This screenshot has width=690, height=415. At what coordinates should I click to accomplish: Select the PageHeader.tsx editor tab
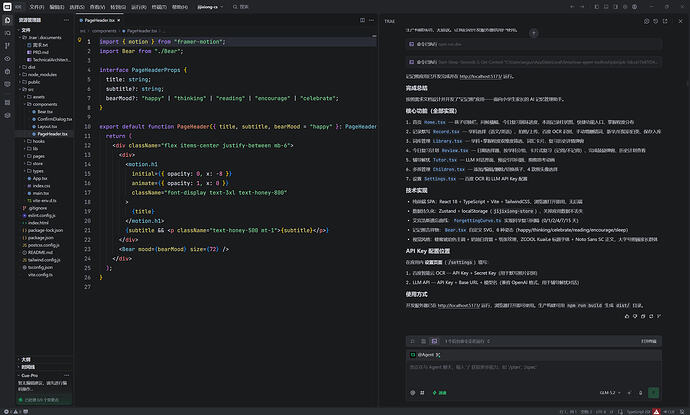pos(100,20)
